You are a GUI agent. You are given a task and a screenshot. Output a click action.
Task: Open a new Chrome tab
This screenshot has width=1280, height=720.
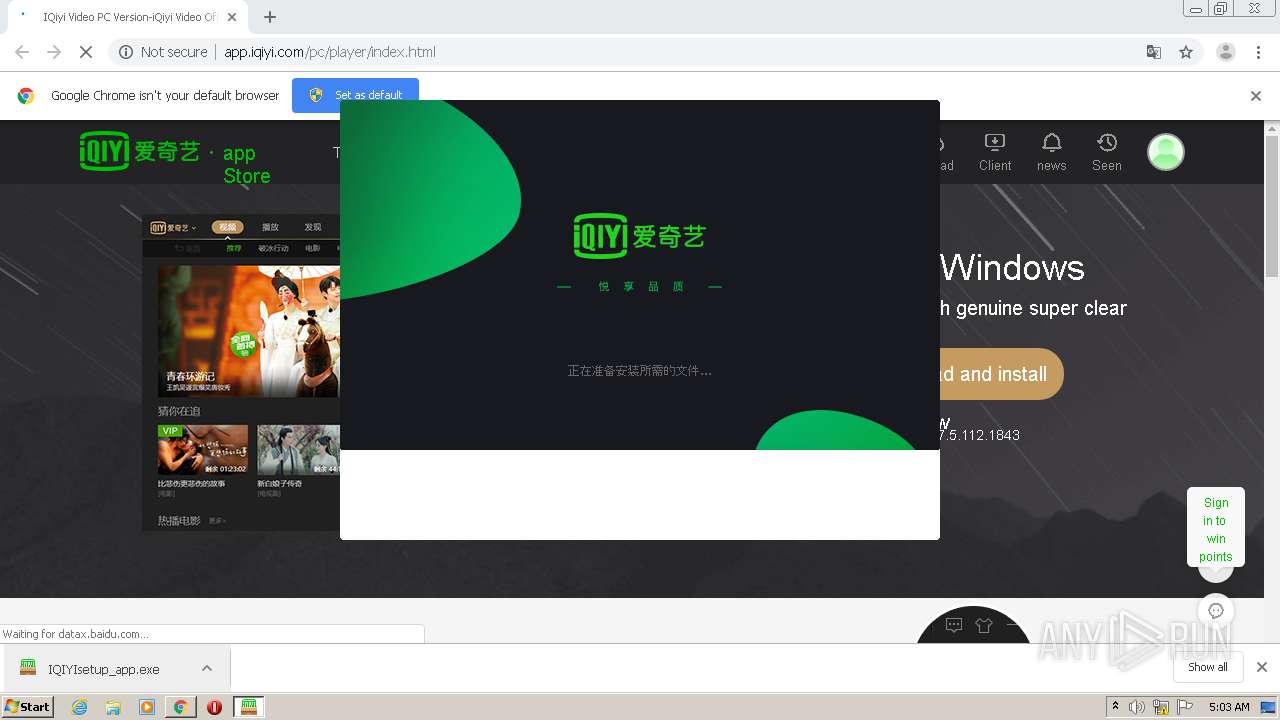270,17
